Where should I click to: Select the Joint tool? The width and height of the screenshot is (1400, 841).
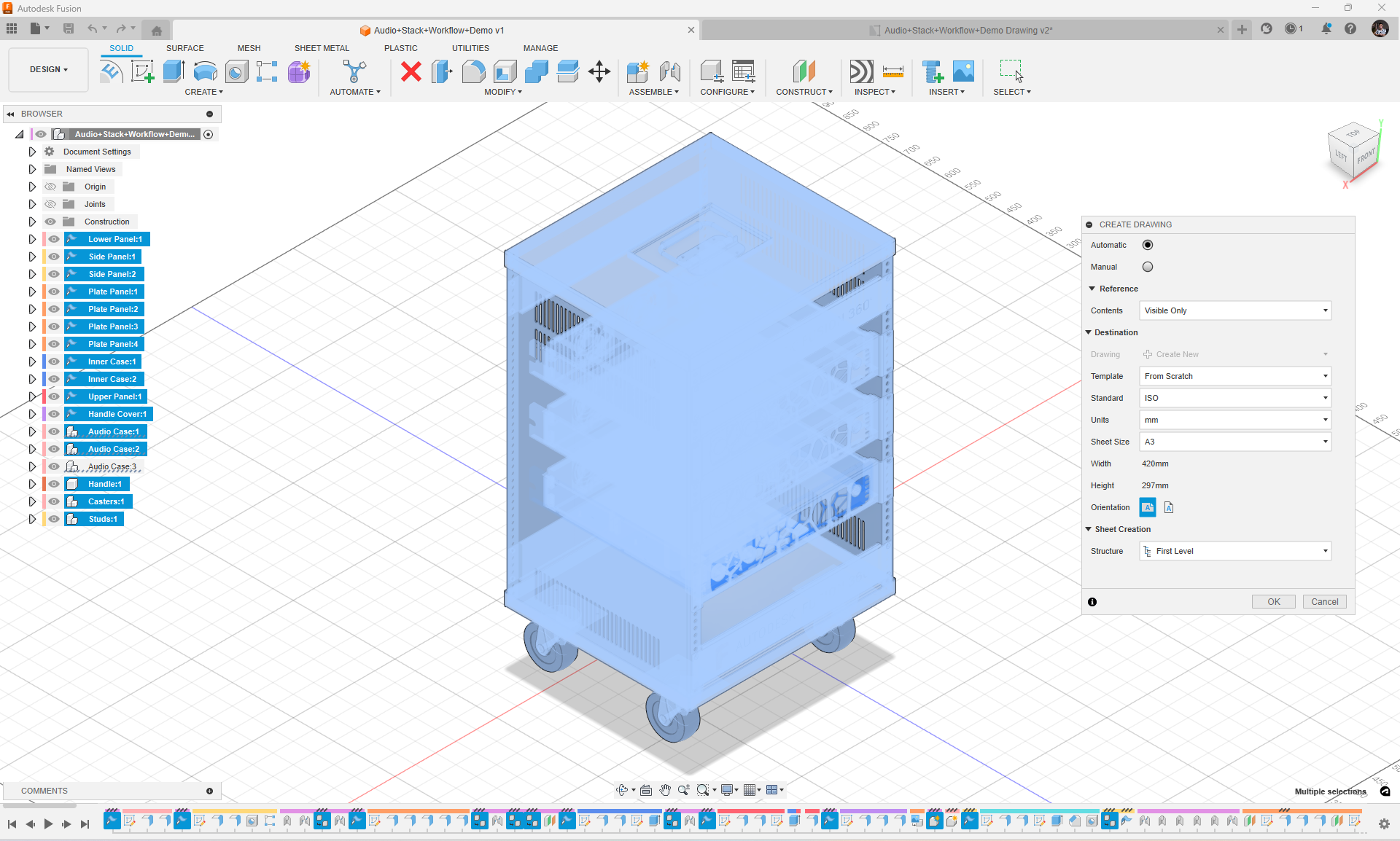tap(670, 71)
